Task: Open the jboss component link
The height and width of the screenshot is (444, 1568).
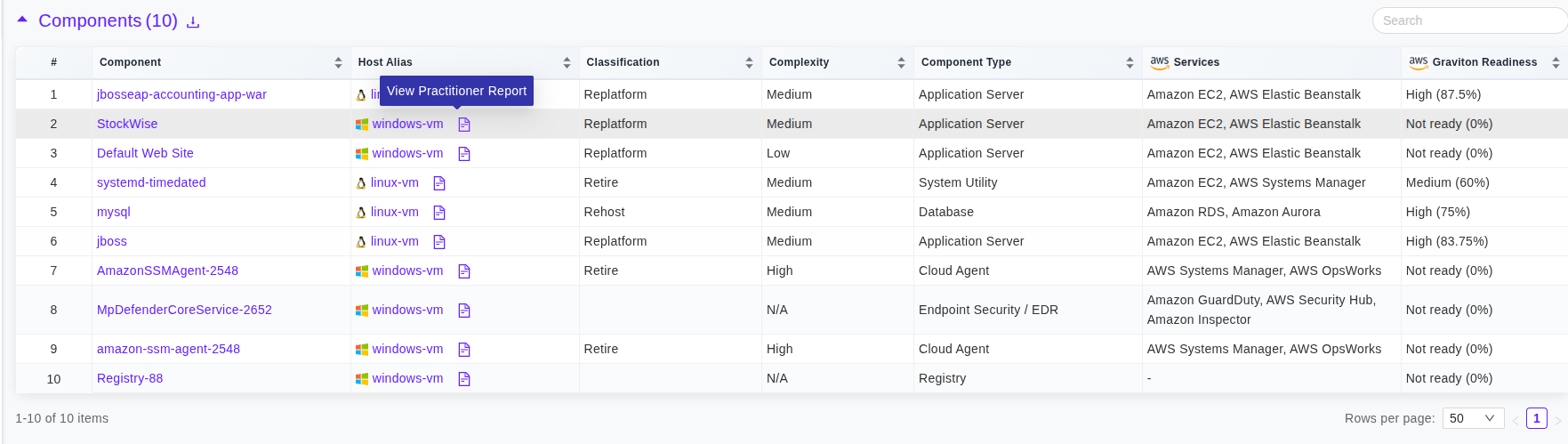Action: click(112, 241)
